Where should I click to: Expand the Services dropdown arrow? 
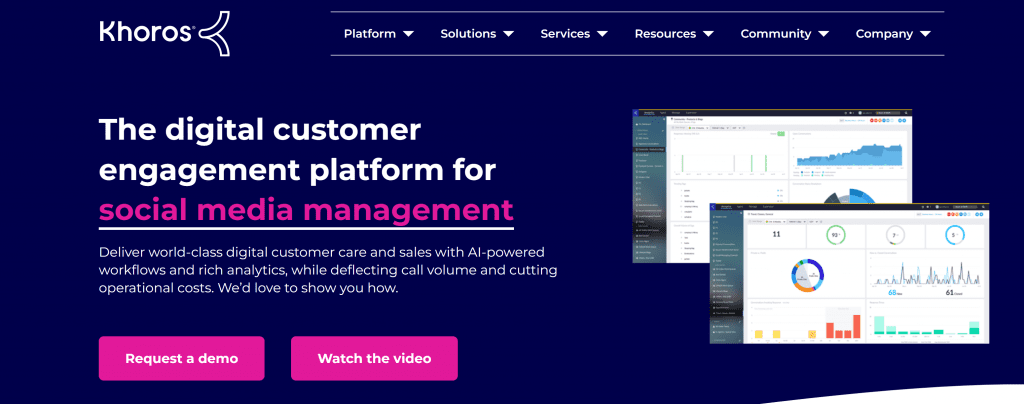pyautogui.click(x=602, y=34)
